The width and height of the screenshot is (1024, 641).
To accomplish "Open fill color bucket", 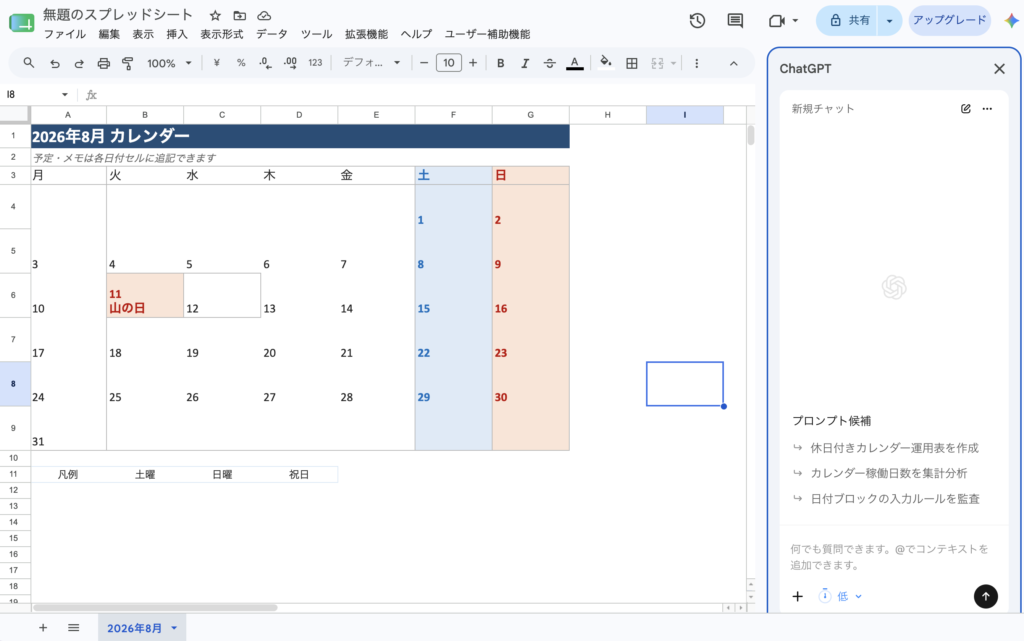I will click(x=605, y=63).
